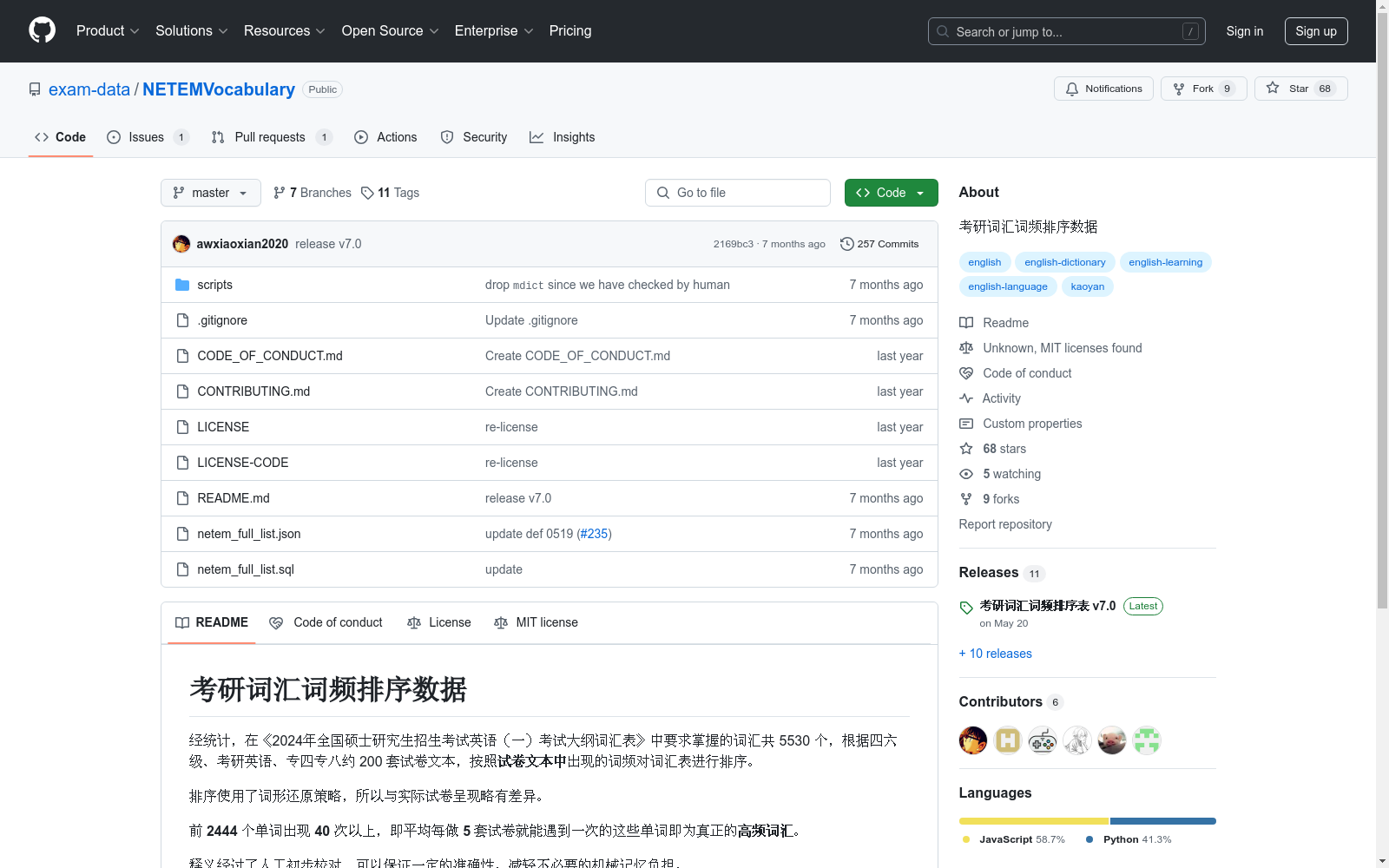Click the .gitignore file icon

(x=182, y=320)
